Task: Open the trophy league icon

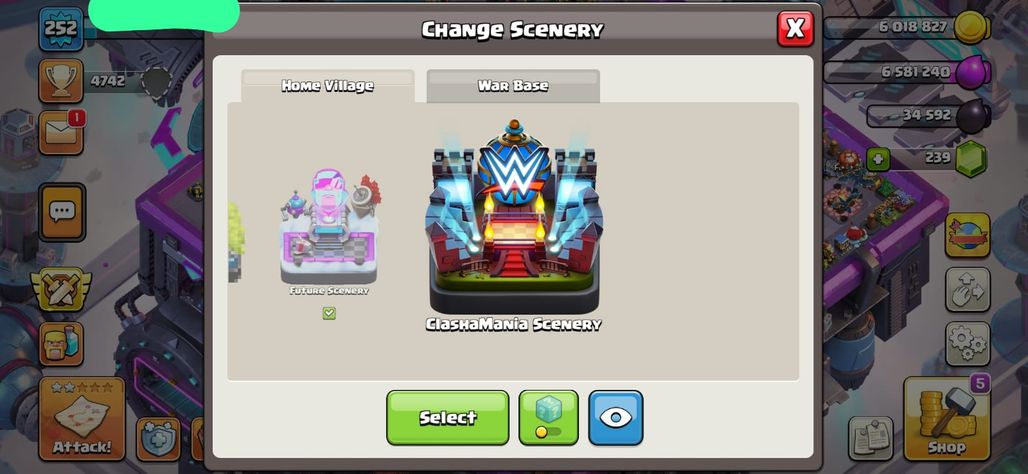Action: [x=60, y=81]
